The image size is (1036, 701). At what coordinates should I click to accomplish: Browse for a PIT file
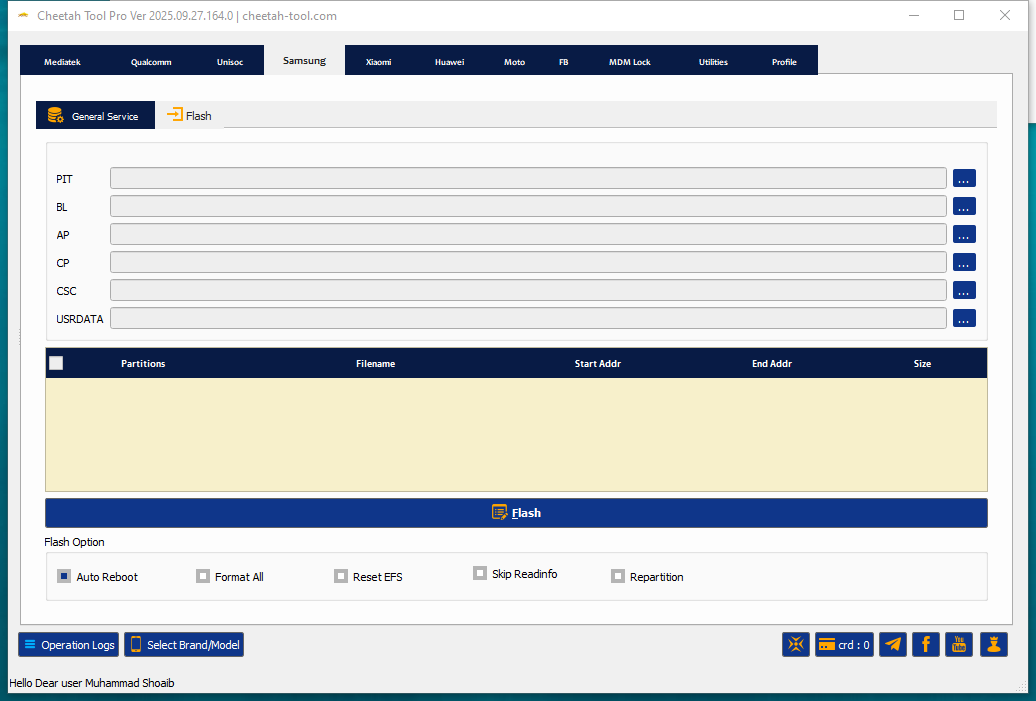[963, 178]
